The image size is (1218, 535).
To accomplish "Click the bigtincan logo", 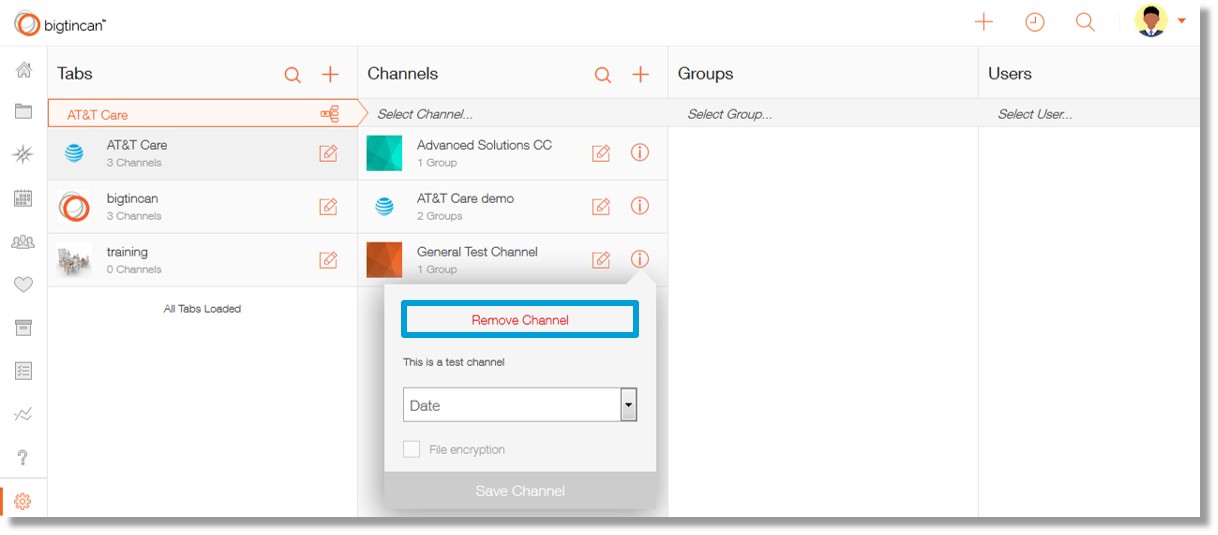I will [x=60, y=23].
